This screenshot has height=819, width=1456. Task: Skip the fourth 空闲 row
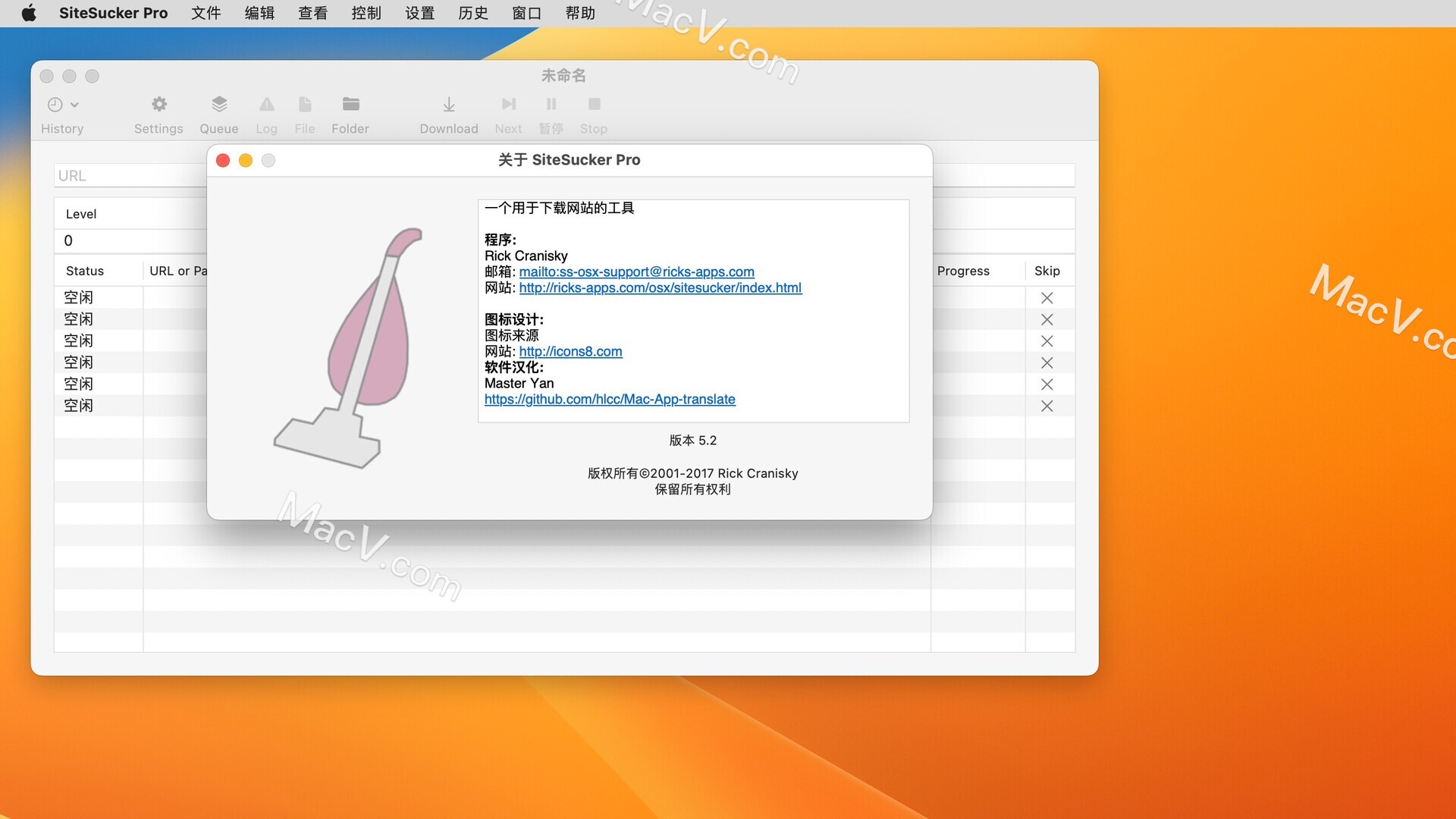coord(1047,362)
